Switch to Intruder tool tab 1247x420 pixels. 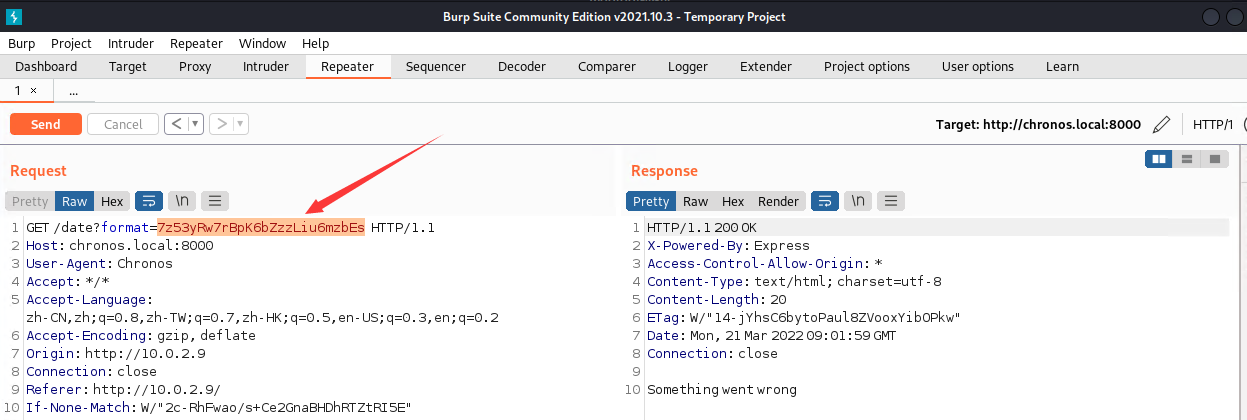click(x=266, y=67)
